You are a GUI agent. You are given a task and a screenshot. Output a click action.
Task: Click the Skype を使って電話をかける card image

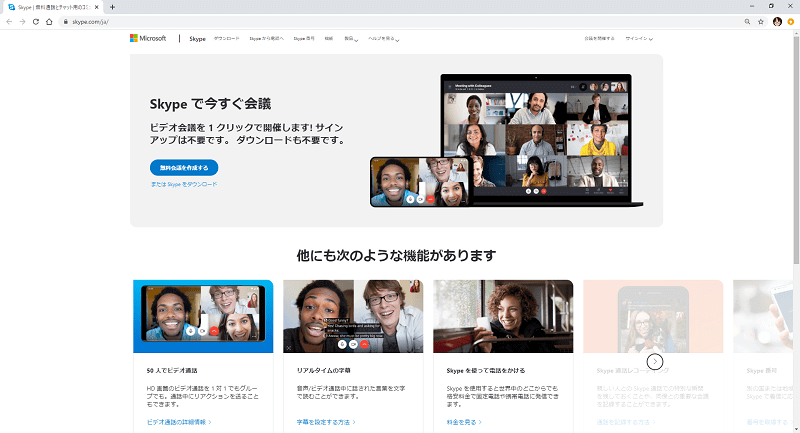coord(503,316)
